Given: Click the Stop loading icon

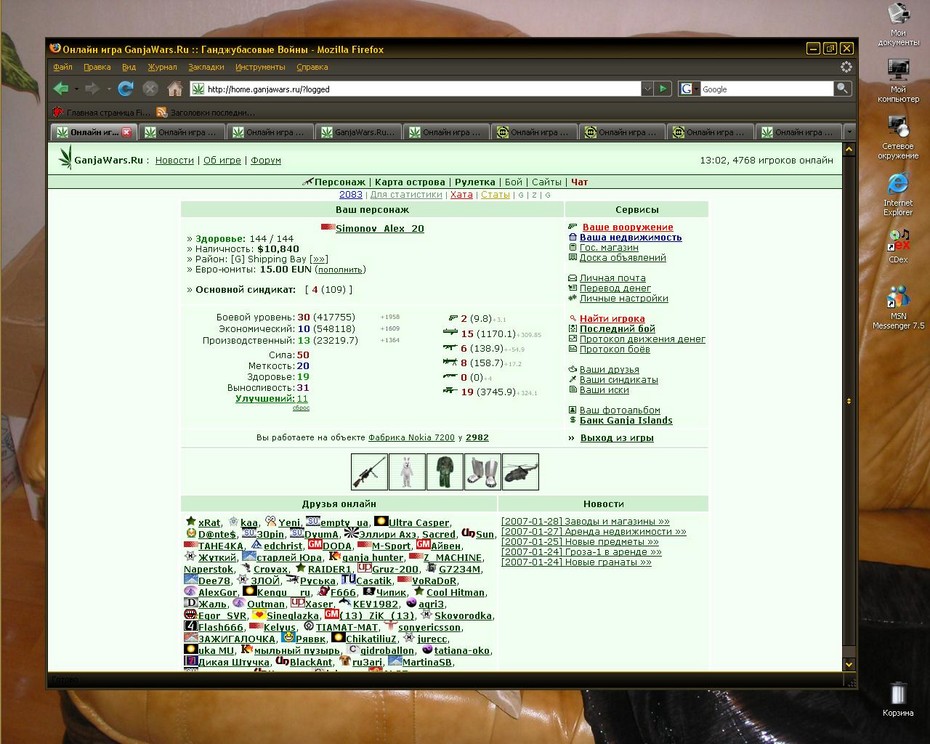Looking at the screenshot, I should tap(150, 89).
